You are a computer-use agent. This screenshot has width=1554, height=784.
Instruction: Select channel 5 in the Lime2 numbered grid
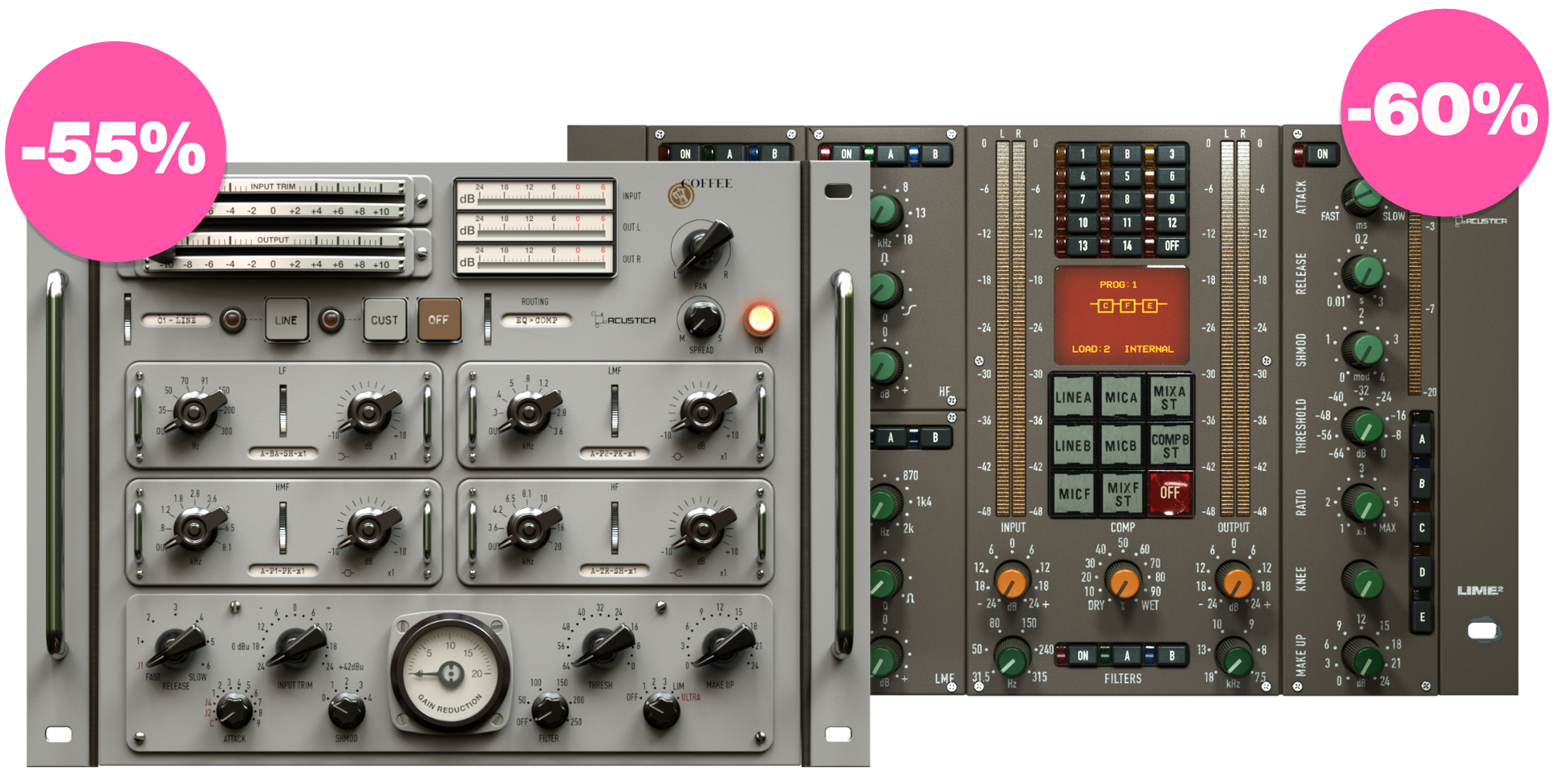click(1127, 176)
